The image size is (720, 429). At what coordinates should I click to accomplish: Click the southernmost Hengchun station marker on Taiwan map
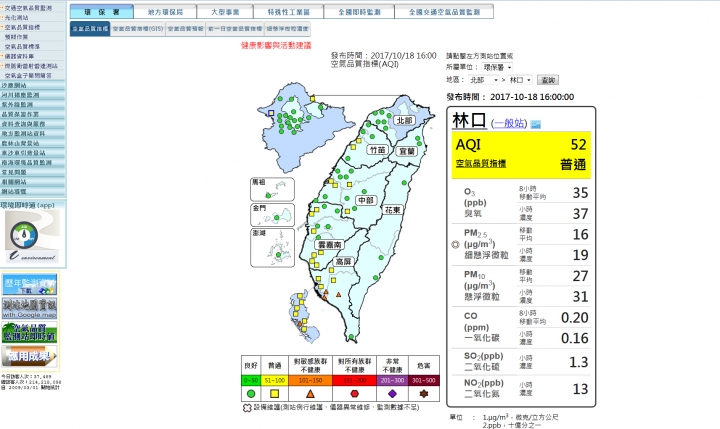click(x=351, y=338)
